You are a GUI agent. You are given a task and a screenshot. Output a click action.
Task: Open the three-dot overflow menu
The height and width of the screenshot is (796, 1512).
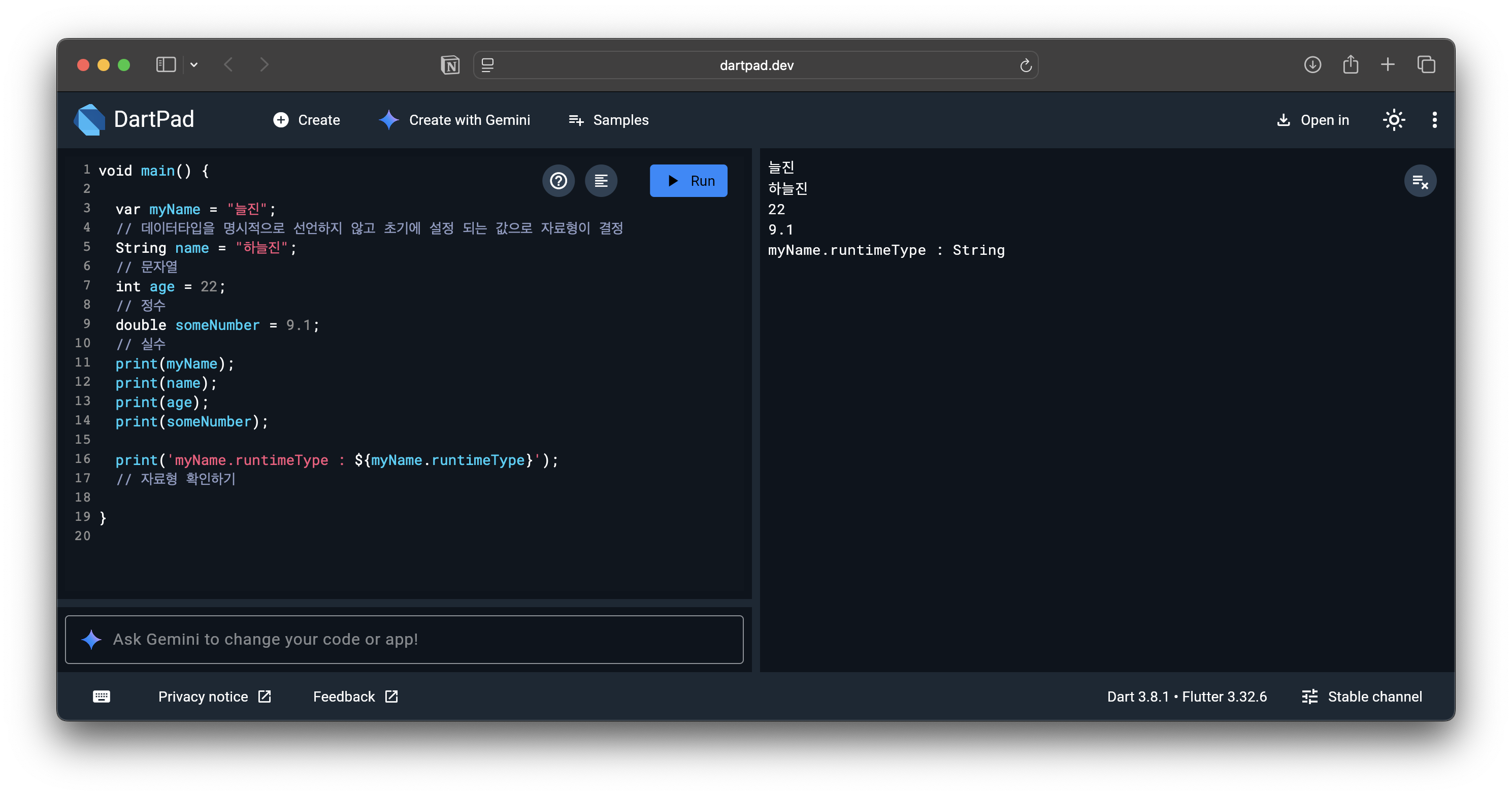(x=1434, y=120)
